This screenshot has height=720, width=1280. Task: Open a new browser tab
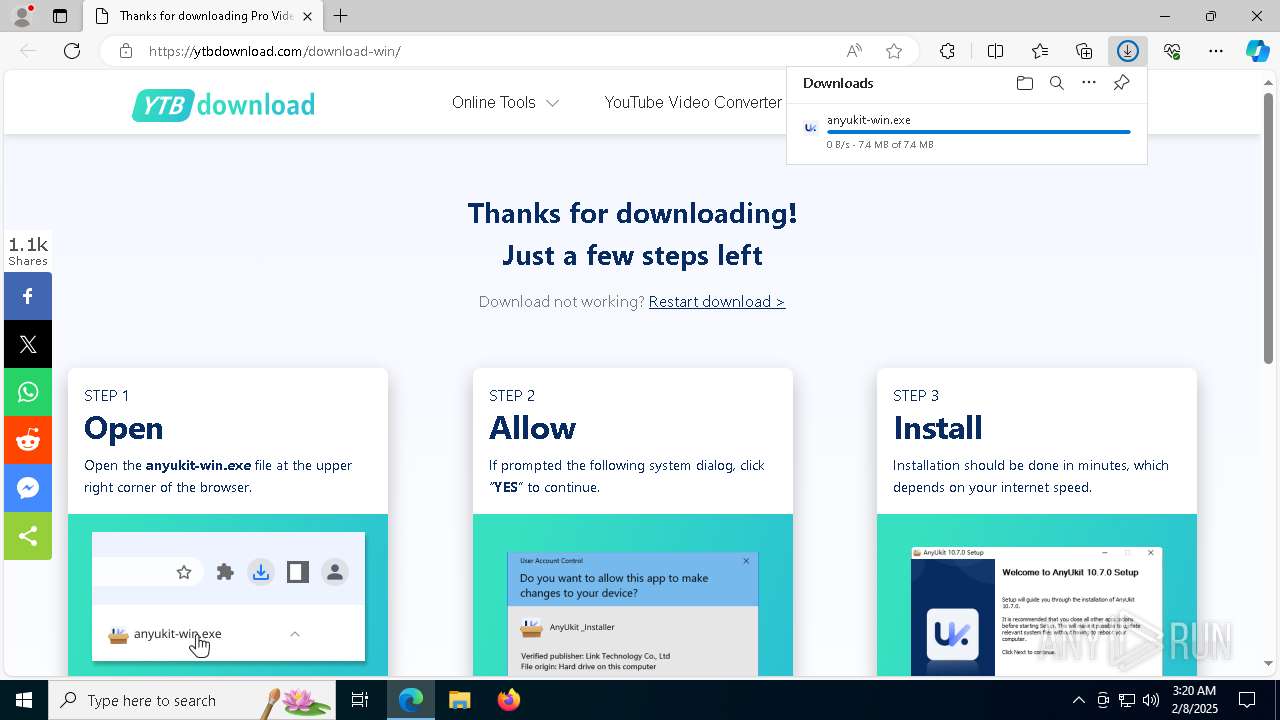341,16
